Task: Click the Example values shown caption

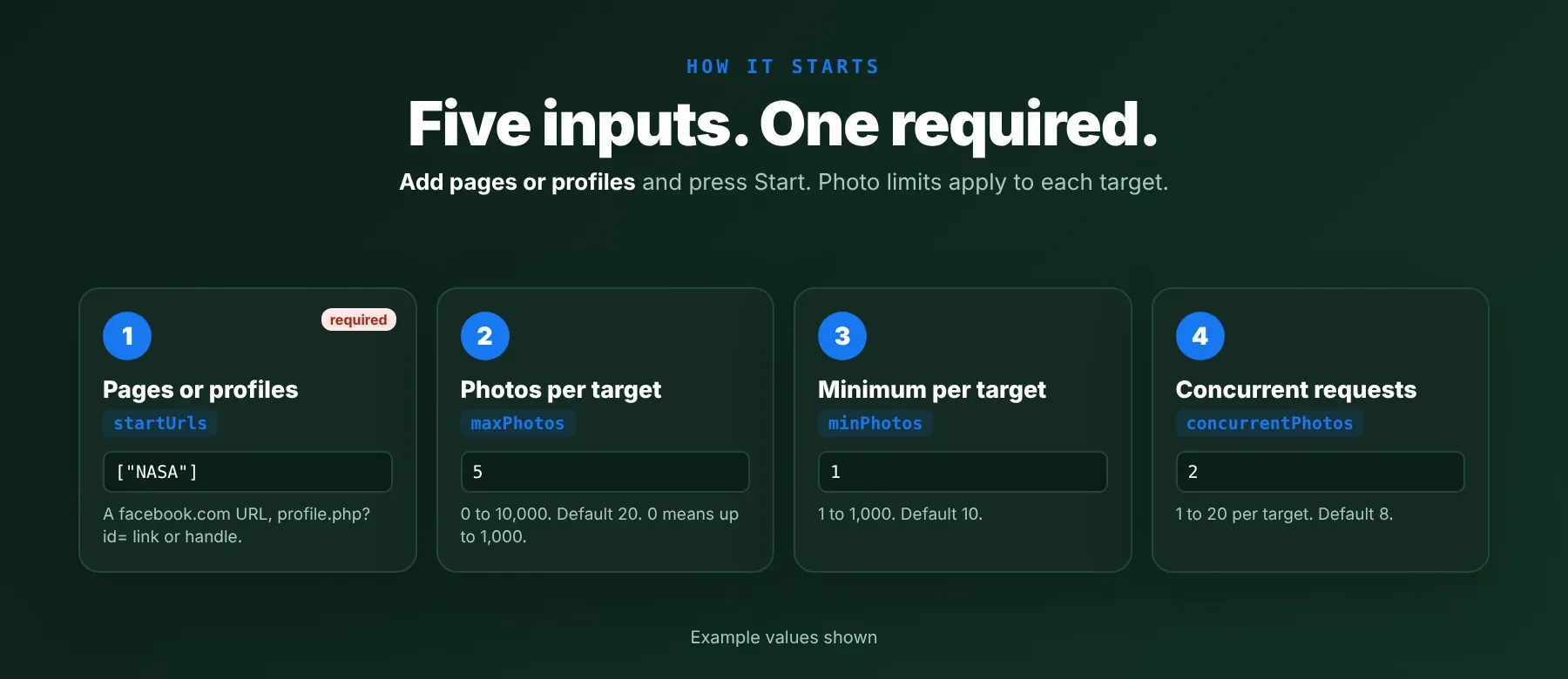Action: click(784, 637)
